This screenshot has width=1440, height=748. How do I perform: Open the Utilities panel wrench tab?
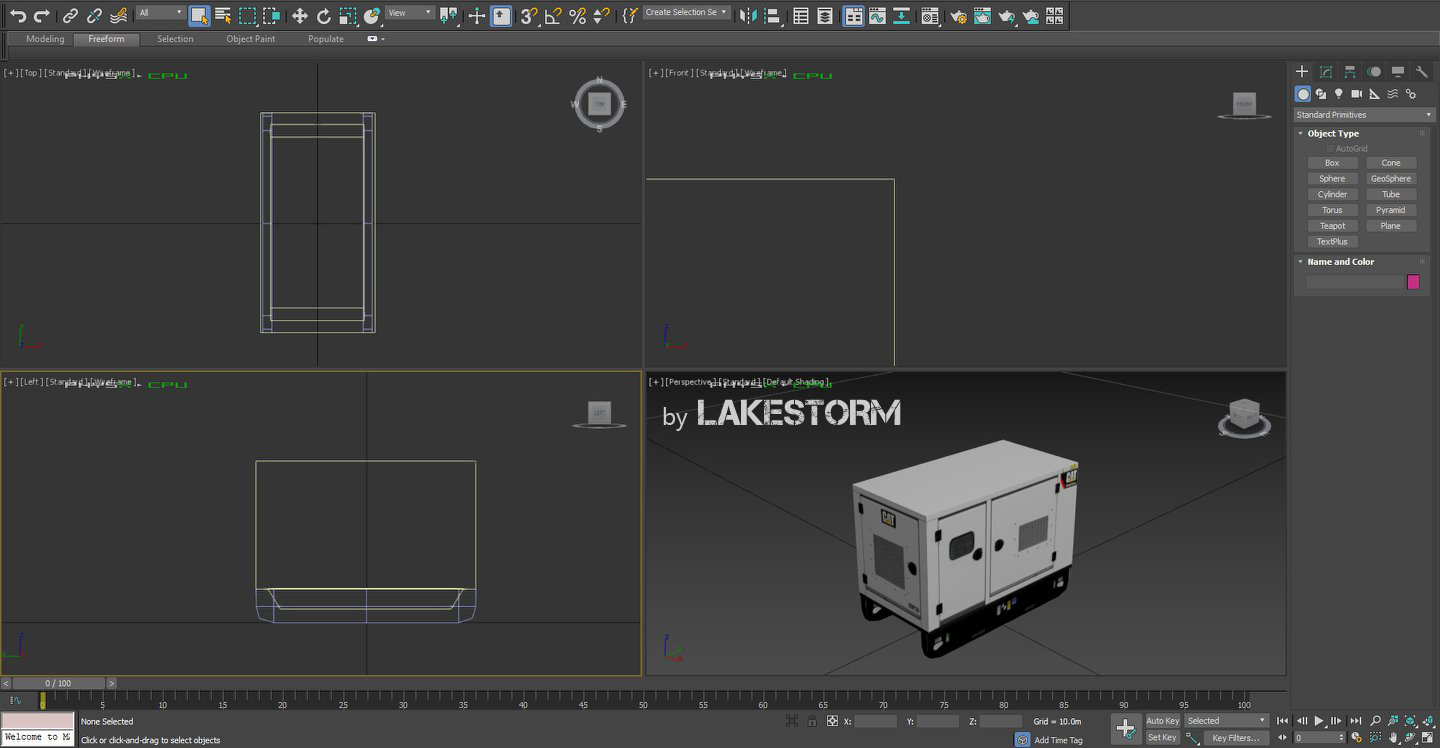pyautogui.click(x=1422, y=72)
